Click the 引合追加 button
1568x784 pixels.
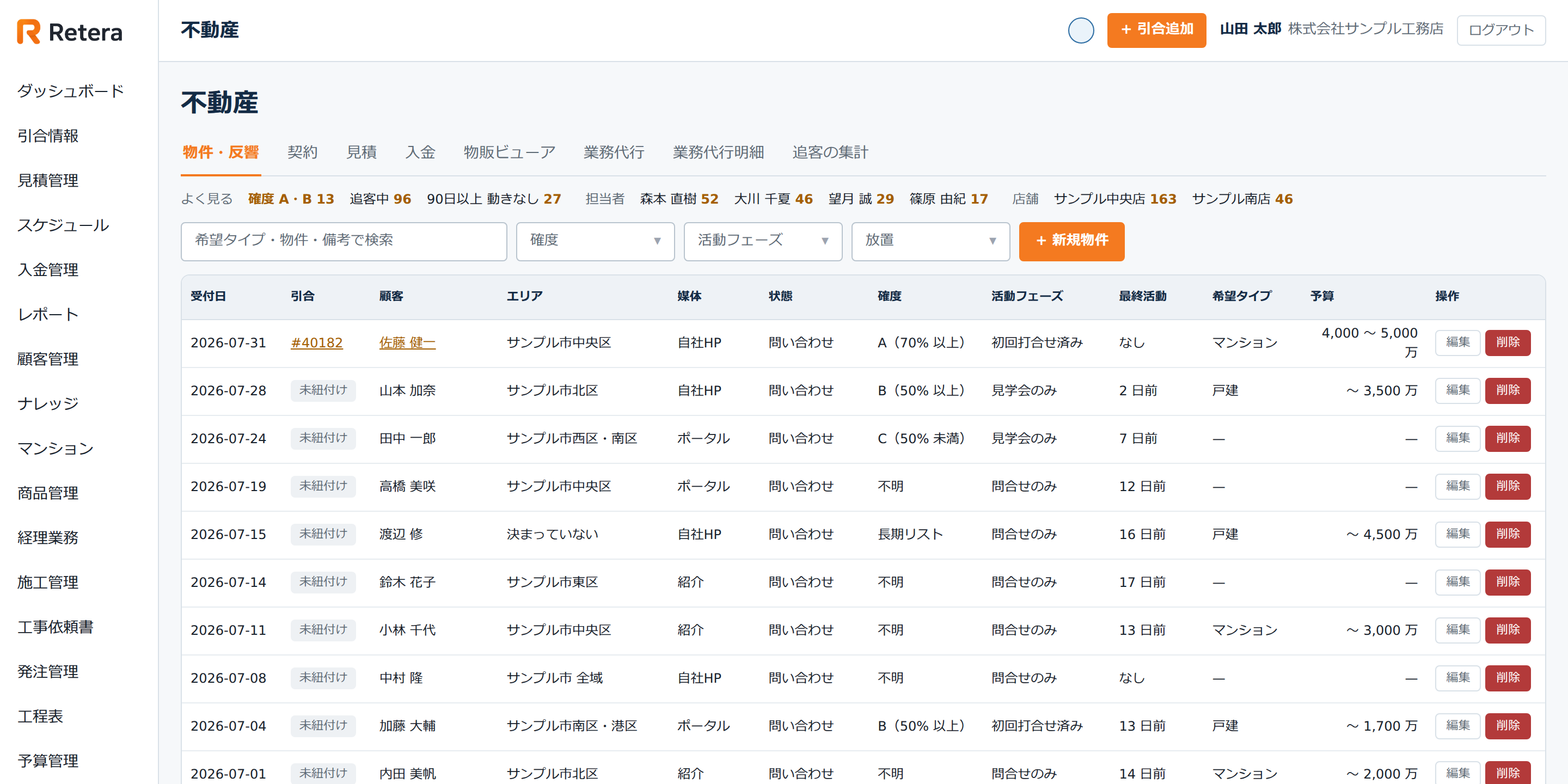tap(1156, 30)
